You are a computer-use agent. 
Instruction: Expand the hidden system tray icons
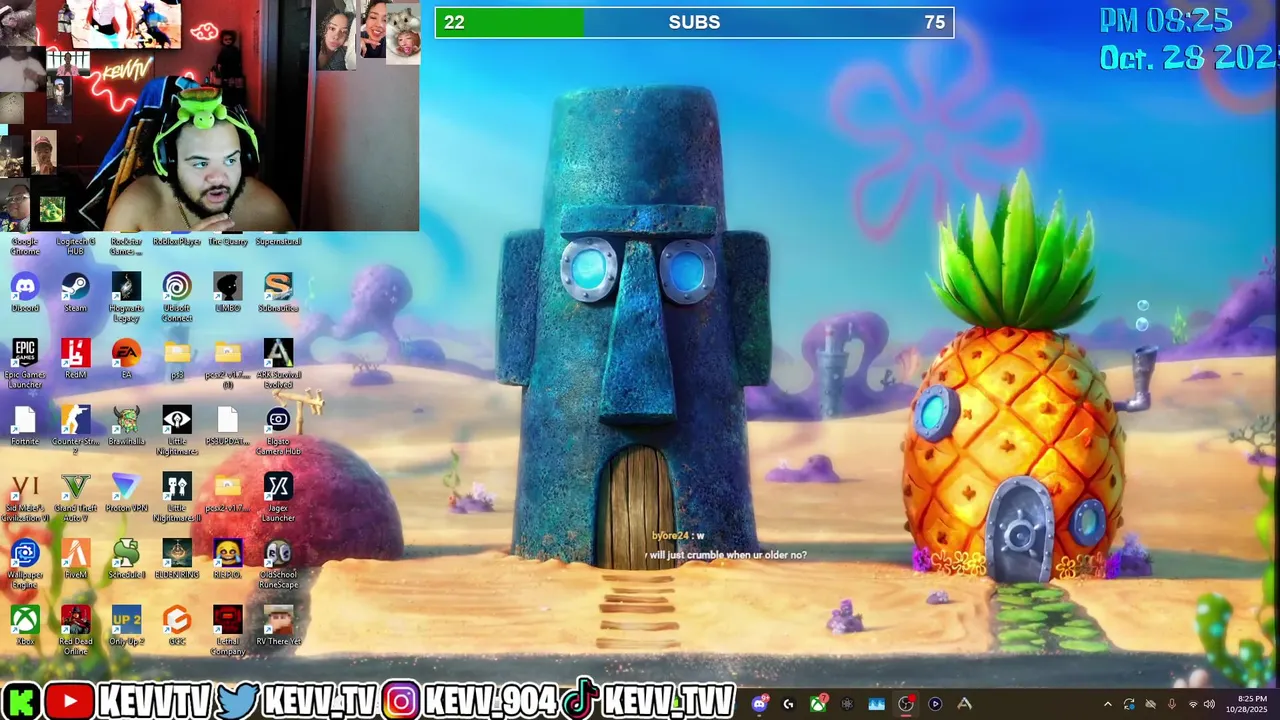[1107, 704]
